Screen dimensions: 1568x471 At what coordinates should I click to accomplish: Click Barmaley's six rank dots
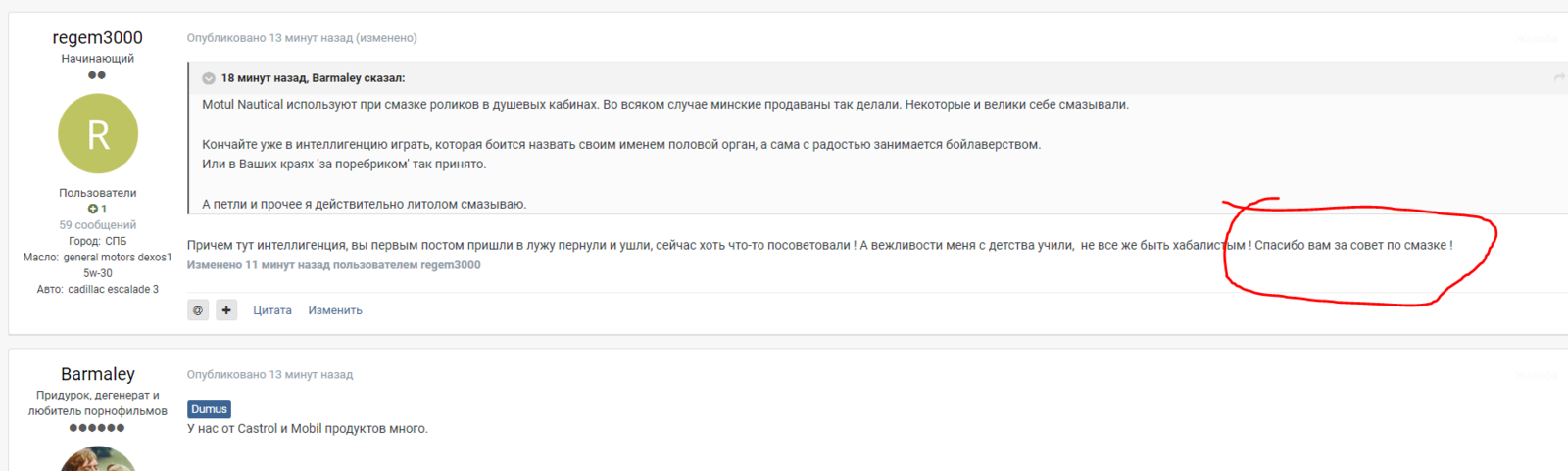(97, 428)
